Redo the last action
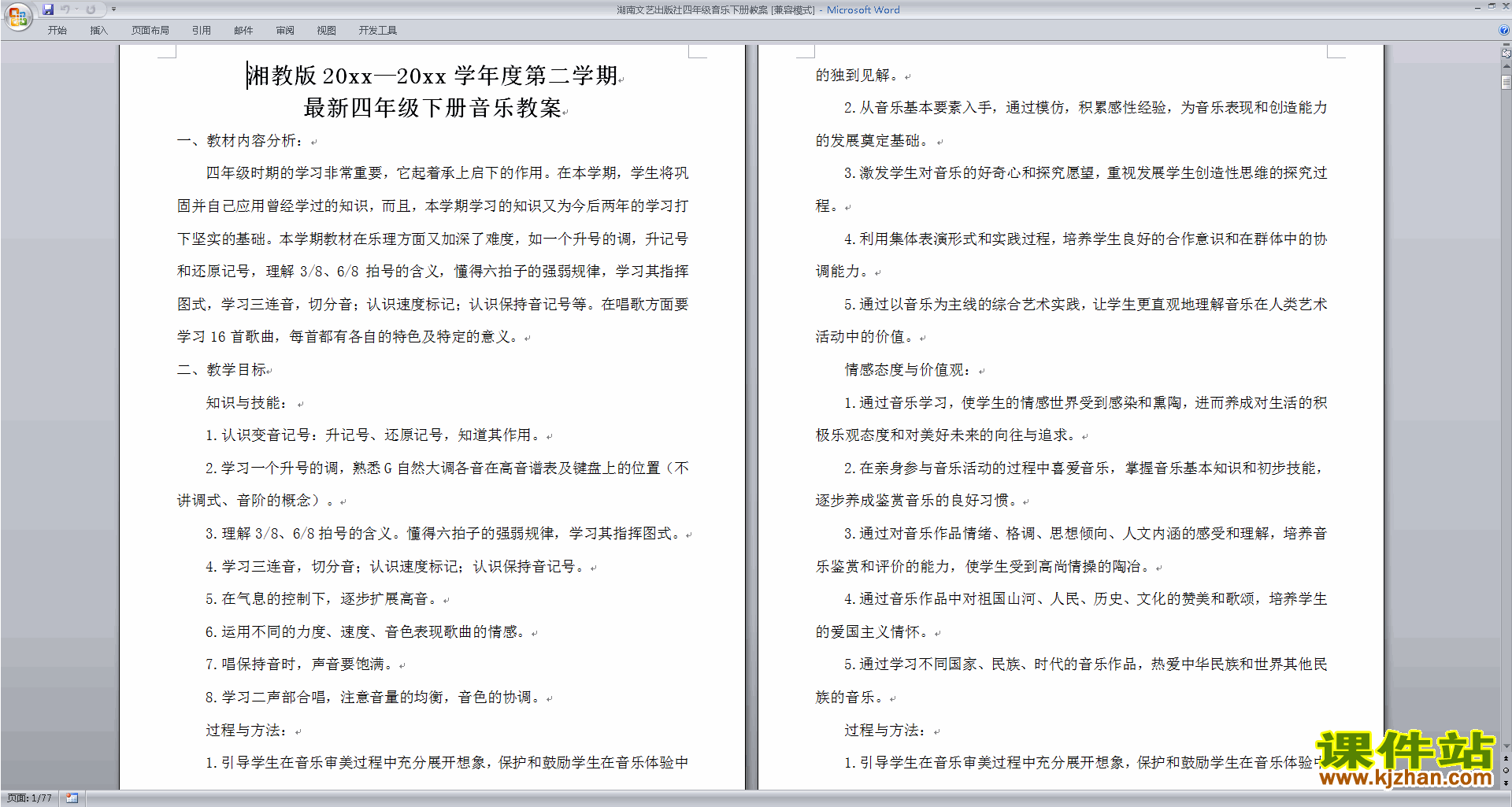The width and height of the screenshot is (1512, 807). coord(91,9)
